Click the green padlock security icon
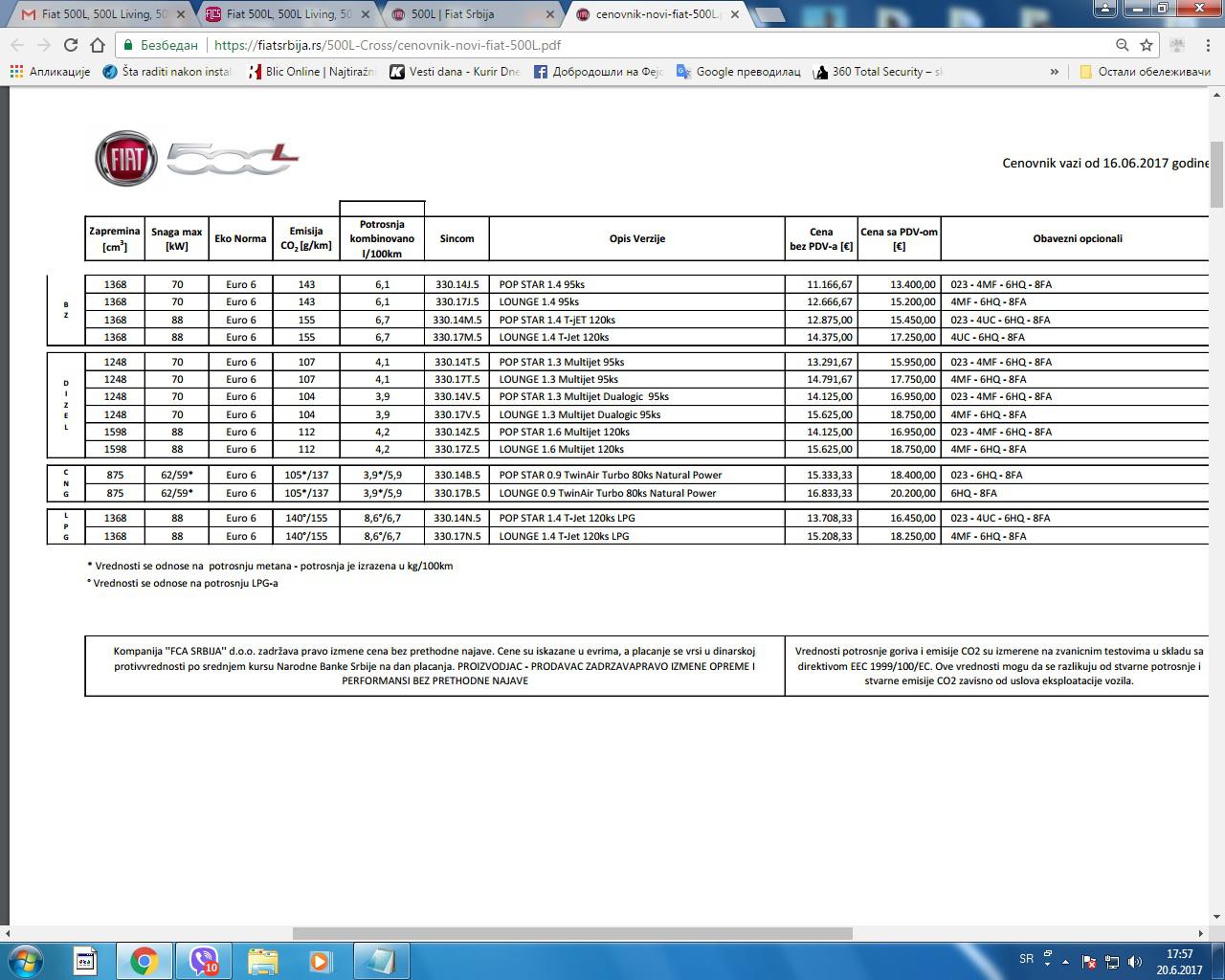Viewport: 1225px width, 980px height. (128, 45)
